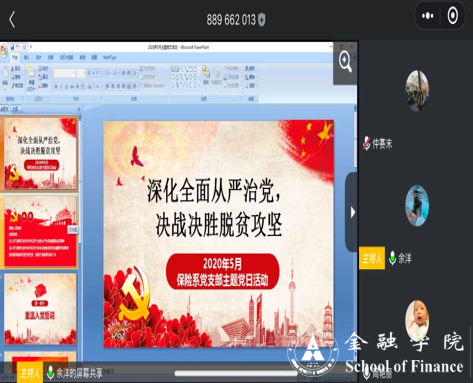Tap the circular target icon beside the dots

452,16
